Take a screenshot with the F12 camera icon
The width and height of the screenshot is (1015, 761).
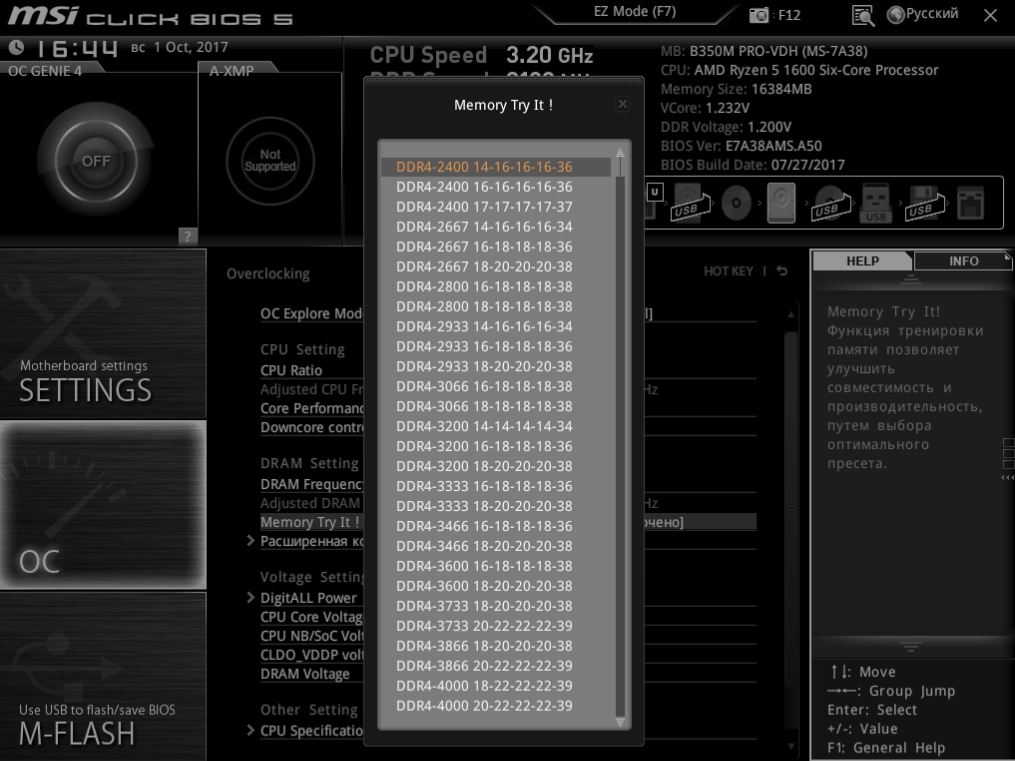[759, 15]
